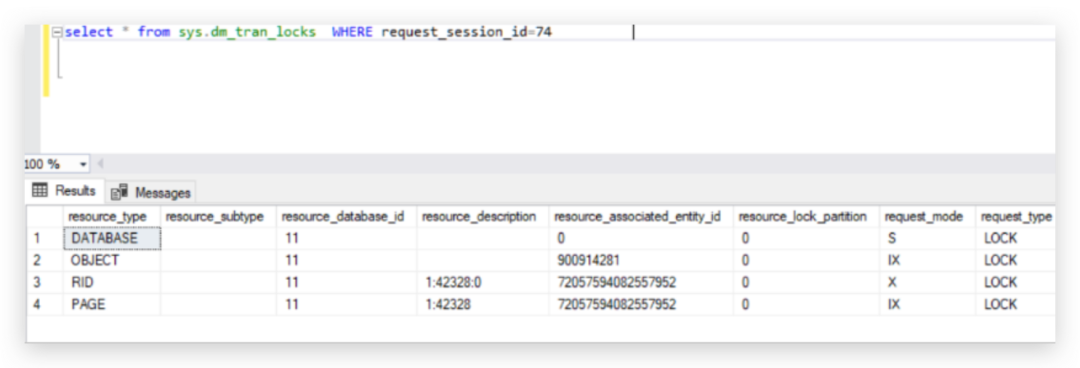Click database id 11 in DATABASE row
1080x368 pixels.
point(346,238)
